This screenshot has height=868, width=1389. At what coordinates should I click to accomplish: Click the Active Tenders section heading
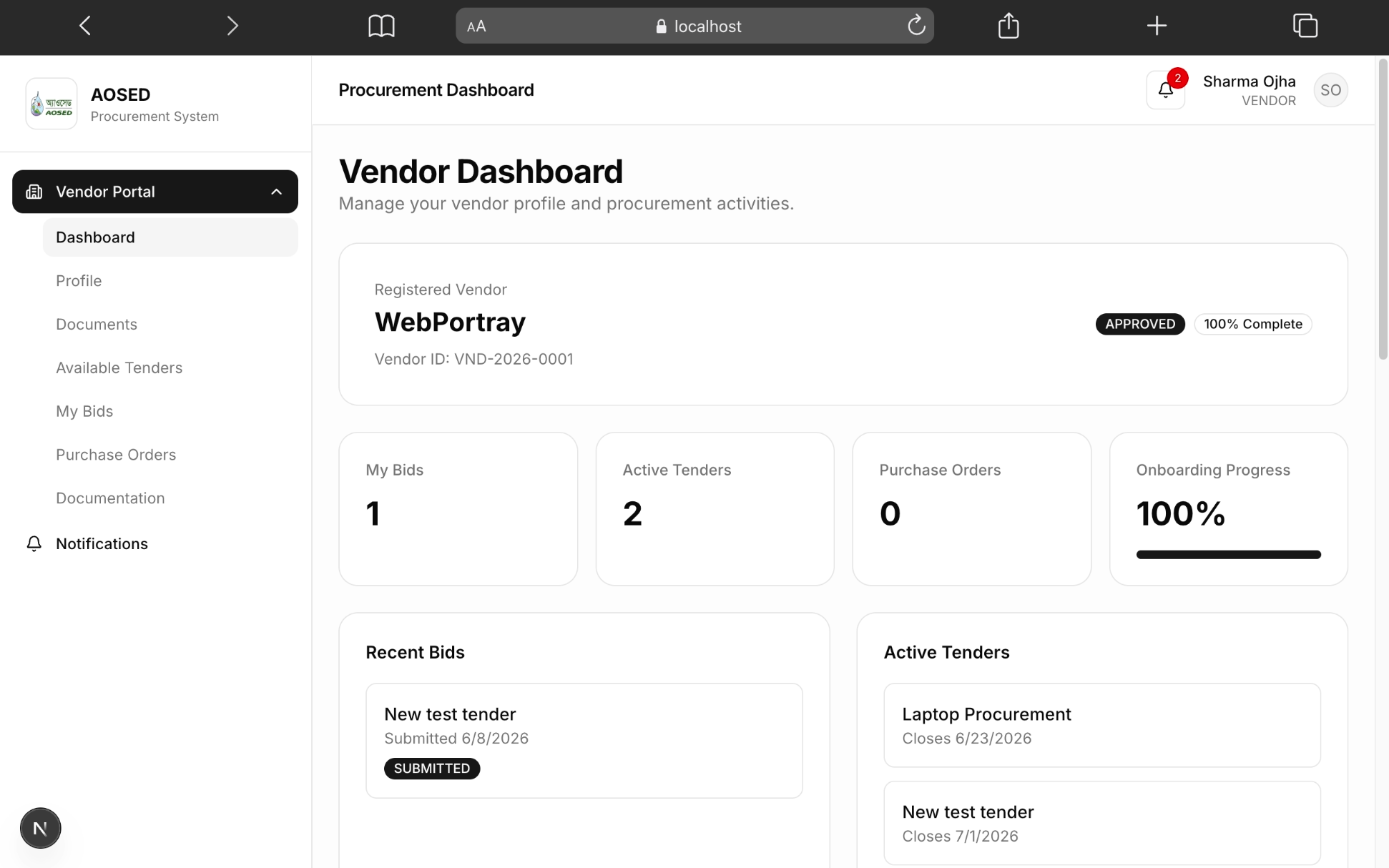click(946, 652)
